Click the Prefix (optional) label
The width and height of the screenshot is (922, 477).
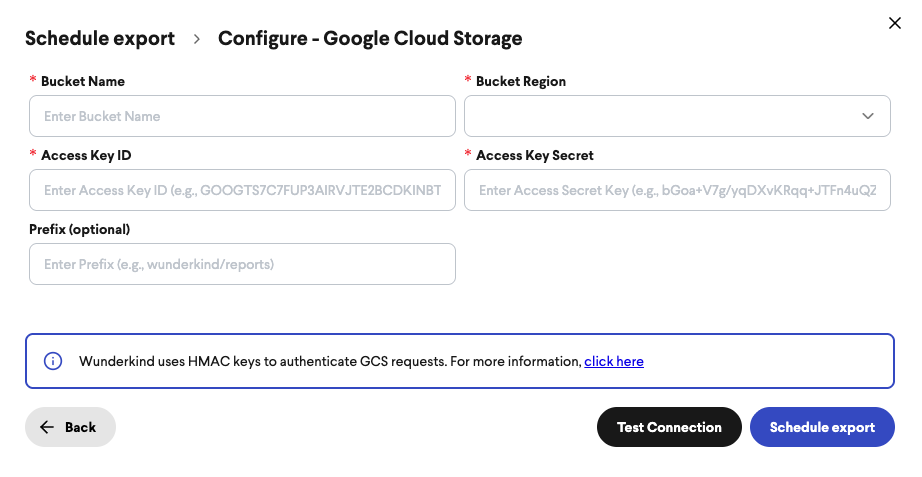click(x=79, y=229)
